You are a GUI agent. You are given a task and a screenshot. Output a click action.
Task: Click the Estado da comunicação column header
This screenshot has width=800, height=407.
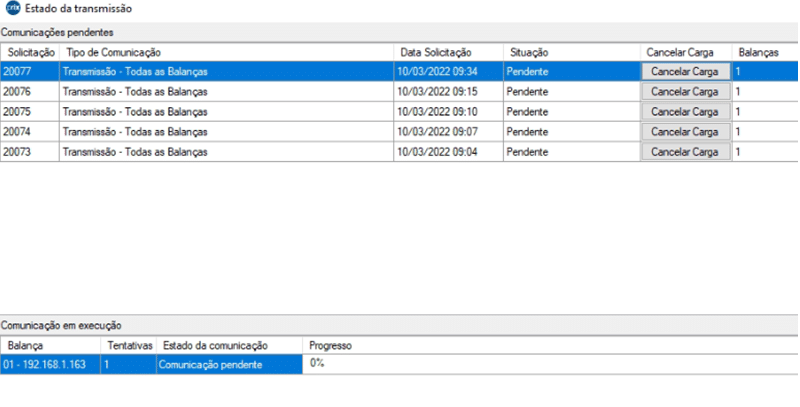pos(211,345)
